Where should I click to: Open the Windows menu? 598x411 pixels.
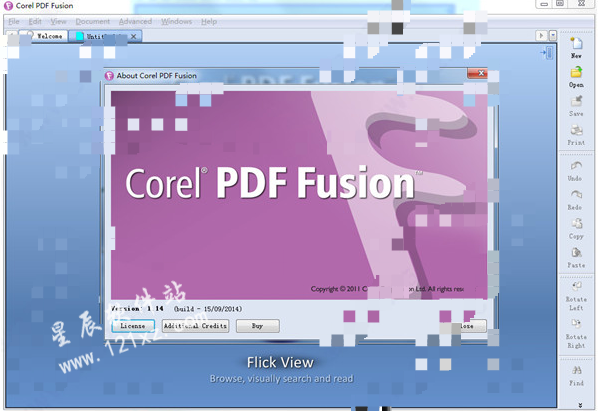click(176, 21)
